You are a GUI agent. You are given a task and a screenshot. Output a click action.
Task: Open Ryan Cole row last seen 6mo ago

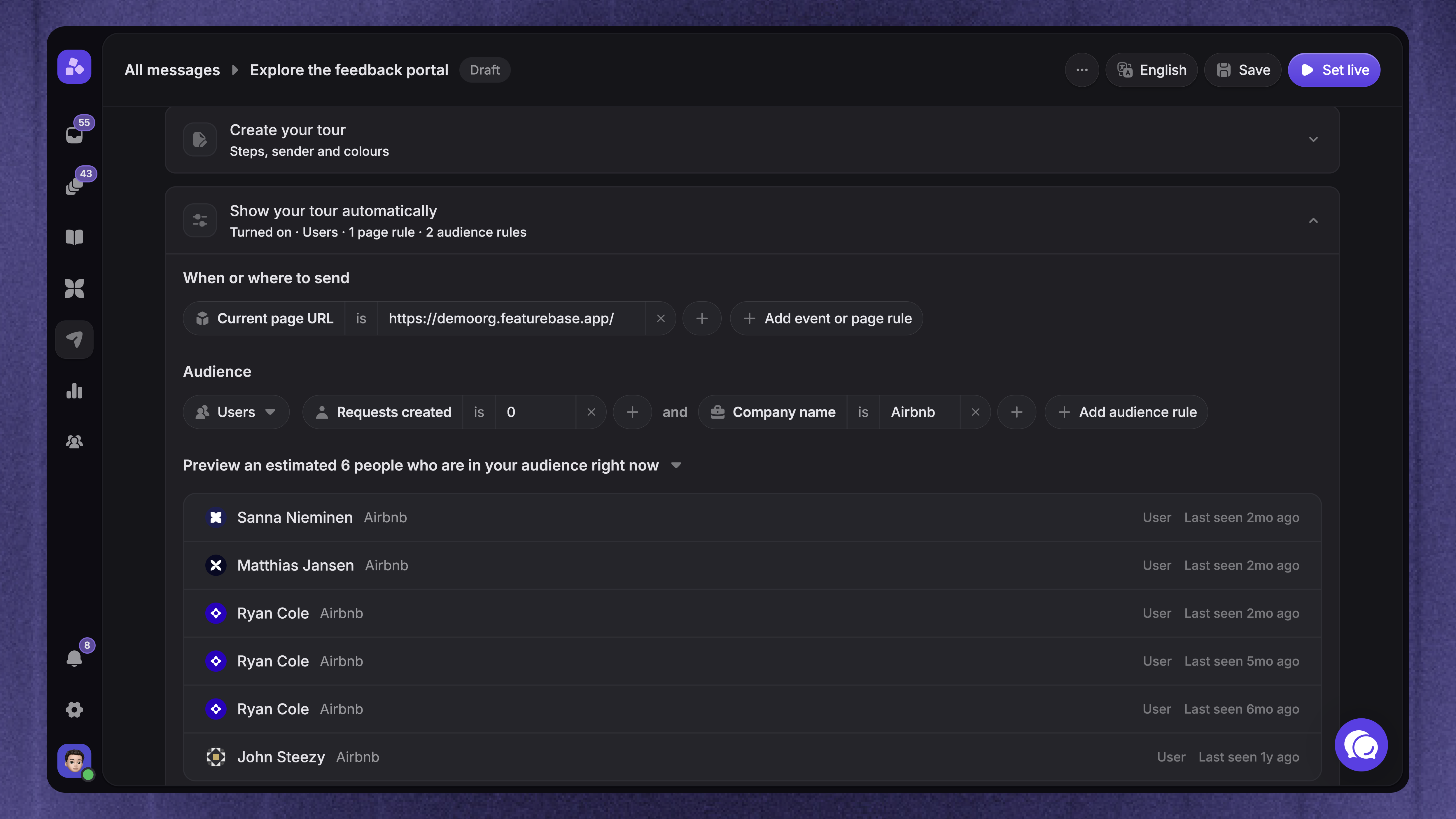tap(752, 709)
